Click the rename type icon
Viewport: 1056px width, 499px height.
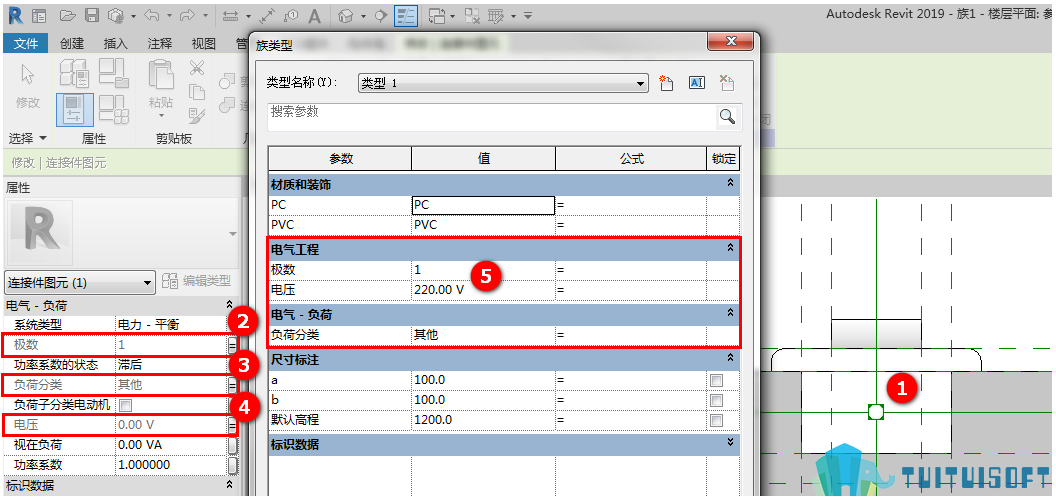click(x=696, y=83)
